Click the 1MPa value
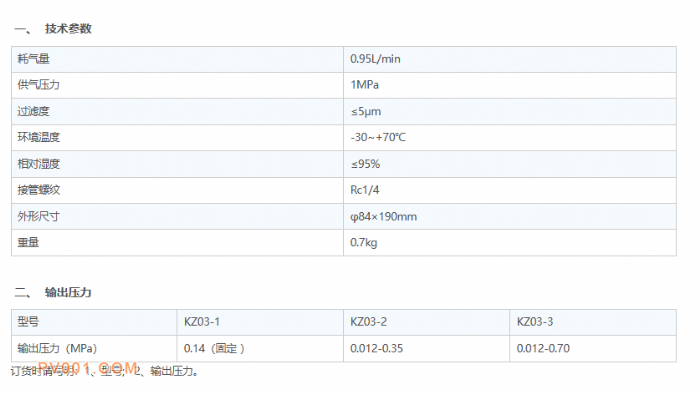Viewport: 700px width, 394px height. [x=364, y=85]
